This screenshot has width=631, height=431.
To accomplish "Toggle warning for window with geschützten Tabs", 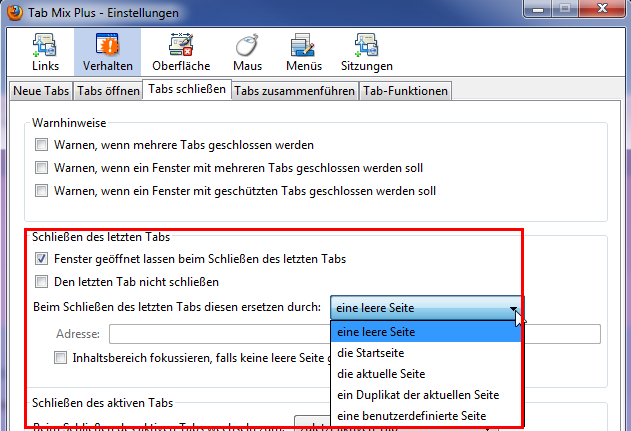I will tap(41, 190).
